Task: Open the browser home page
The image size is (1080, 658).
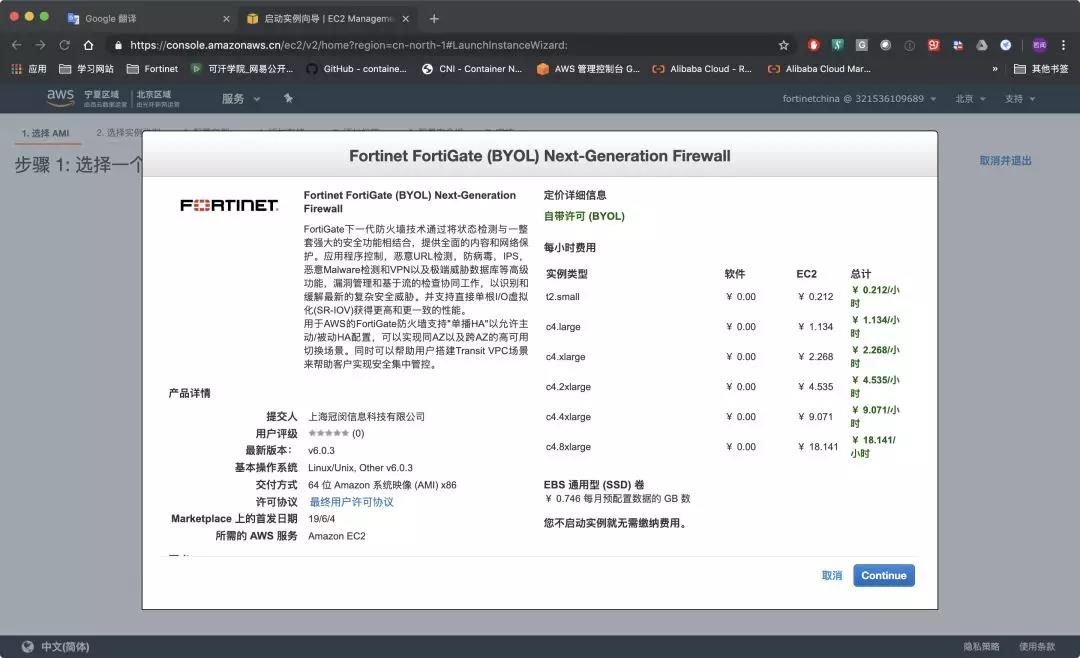Action: tap(88, 45)
